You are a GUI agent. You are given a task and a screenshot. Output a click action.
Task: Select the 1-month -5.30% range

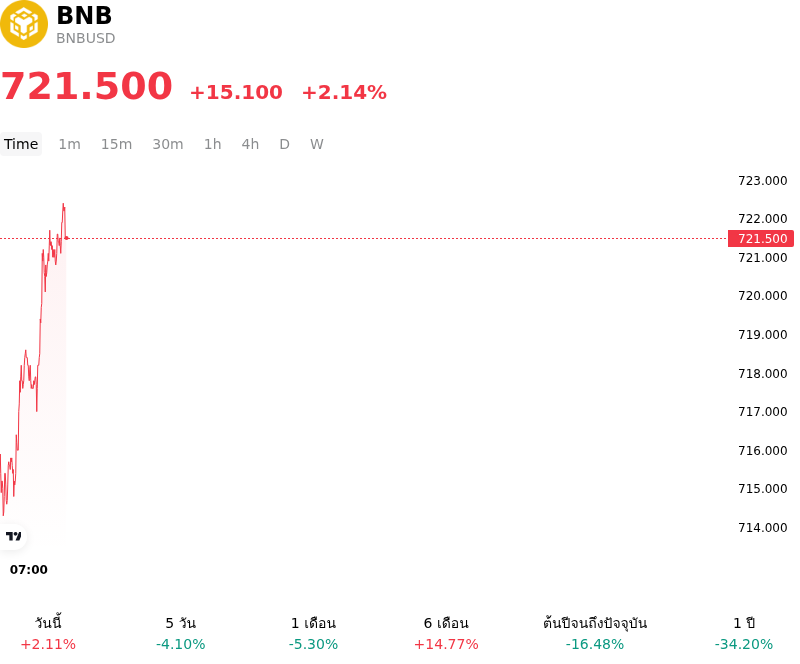(313, 633)
